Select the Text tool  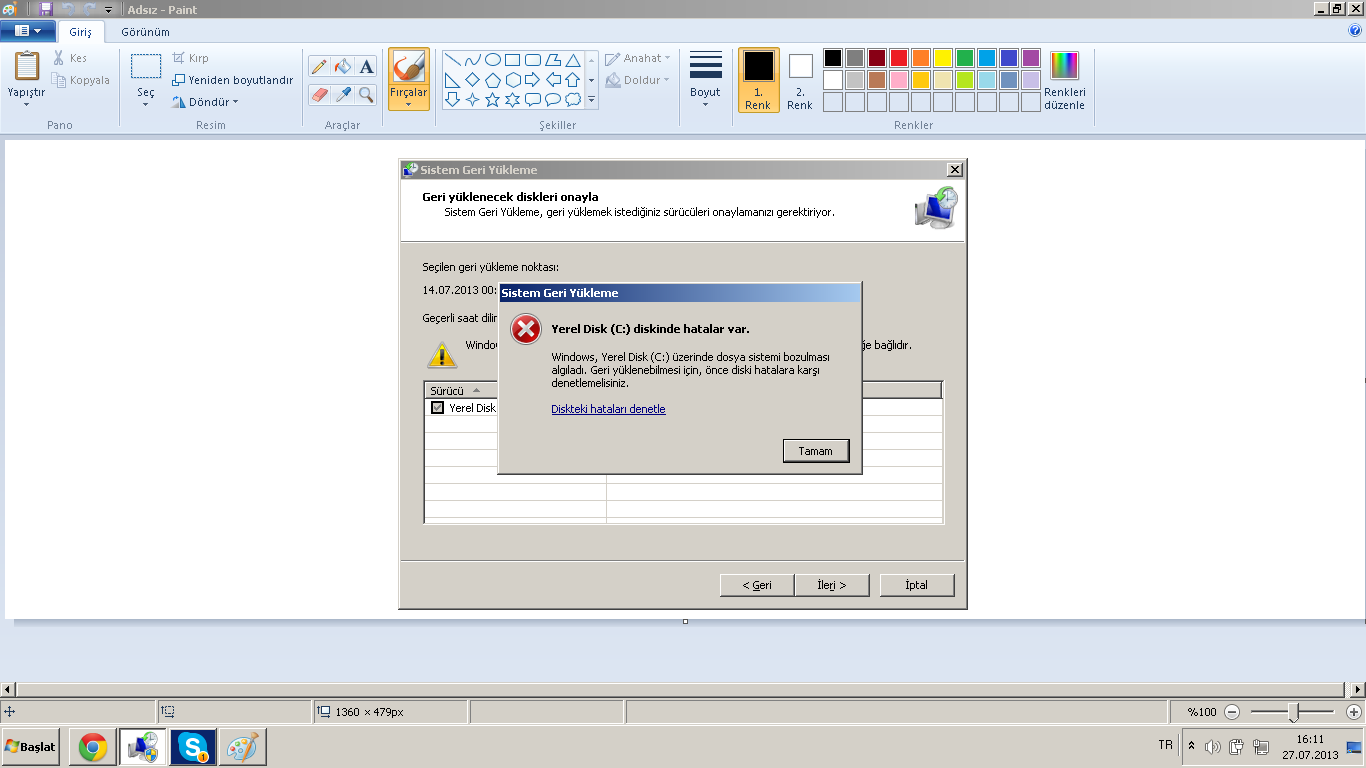tap(367, 67)
